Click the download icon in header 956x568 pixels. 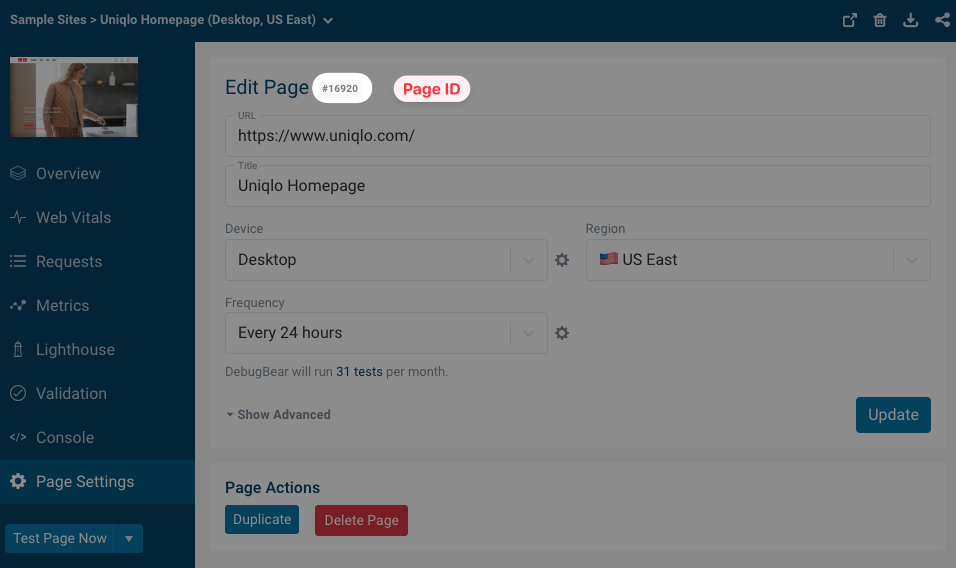click(x=910, y=20)
